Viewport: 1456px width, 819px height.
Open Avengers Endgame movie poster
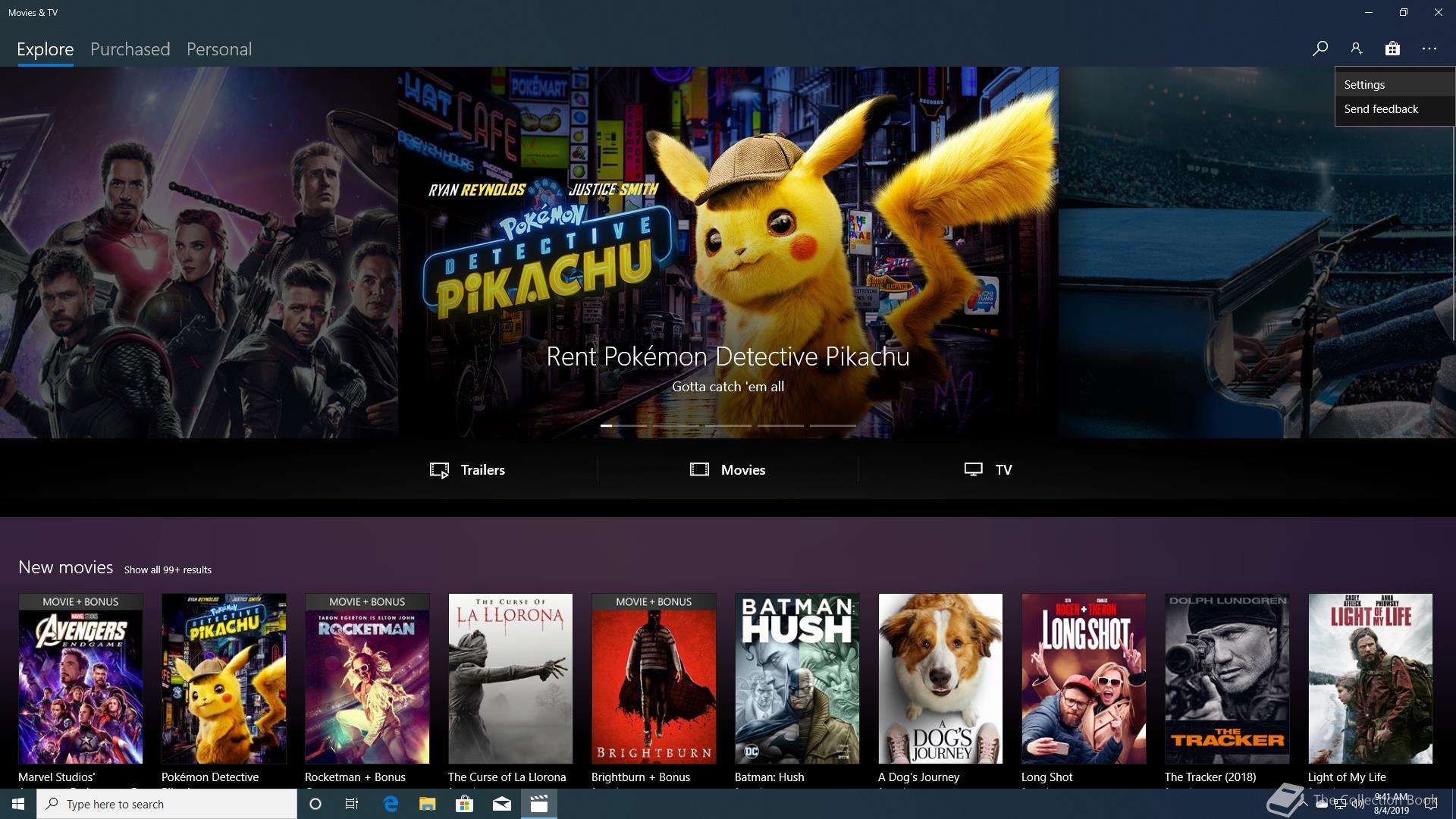[80, 679]
